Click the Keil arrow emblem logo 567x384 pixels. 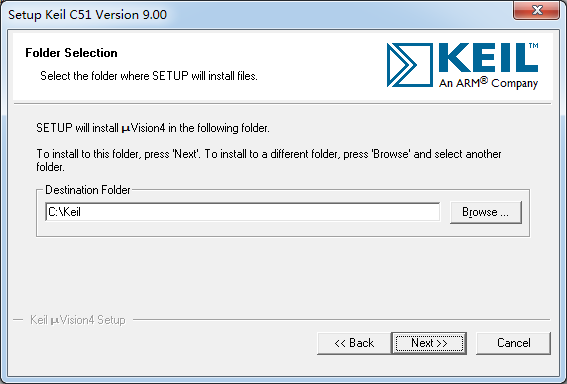(410, 65)
